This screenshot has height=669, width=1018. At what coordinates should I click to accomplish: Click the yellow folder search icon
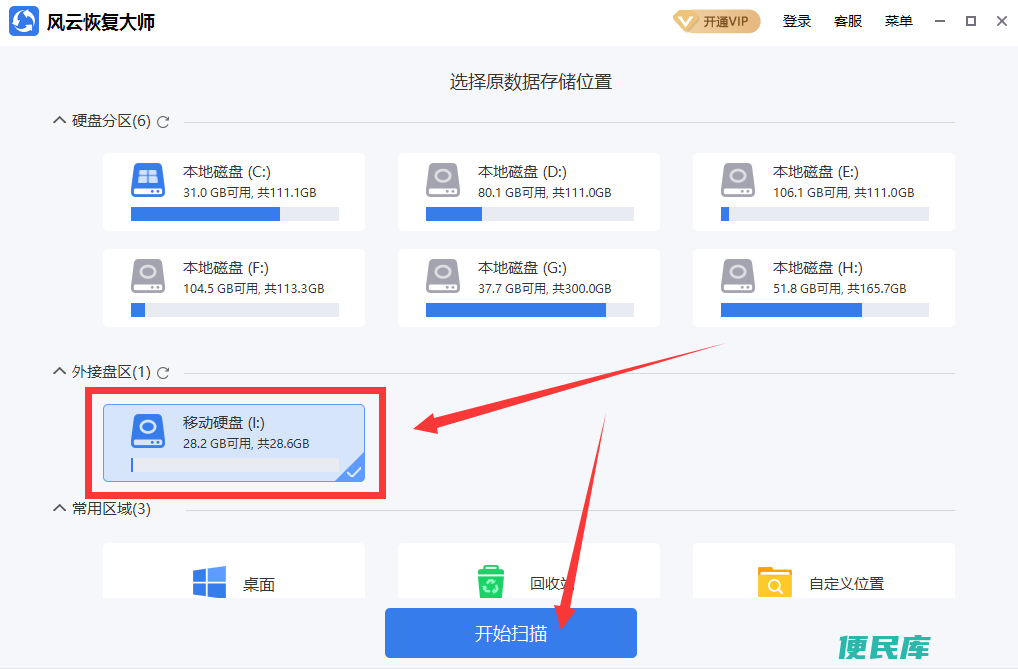pos(775,582)
